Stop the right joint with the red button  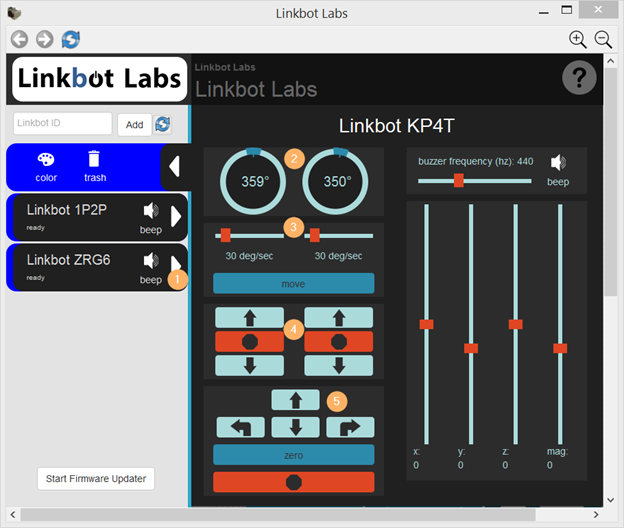click(x=339, y=341)
